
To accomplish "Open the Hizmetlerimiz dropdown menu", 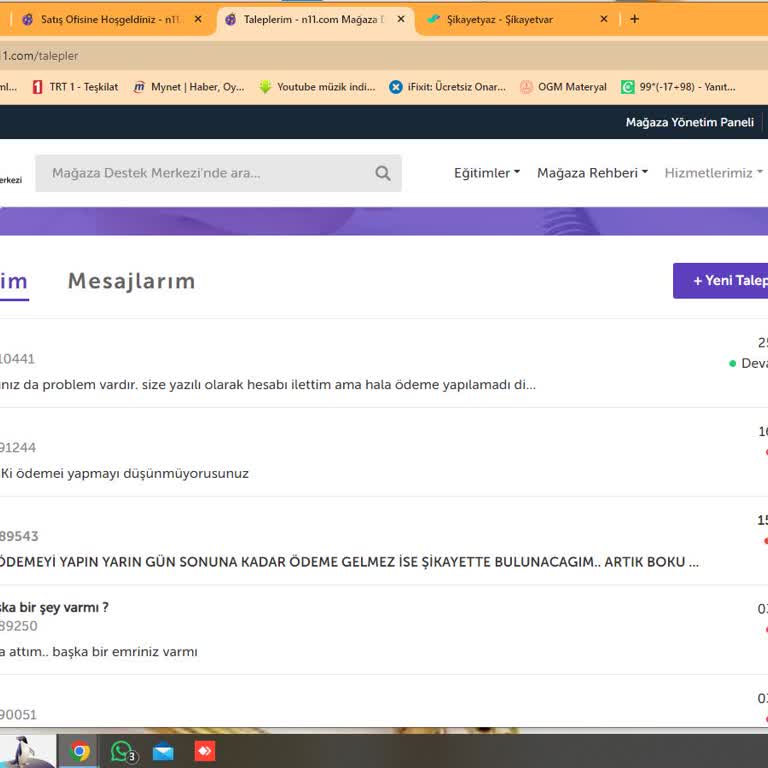I will pyautogui.click(x=713, y=173).
